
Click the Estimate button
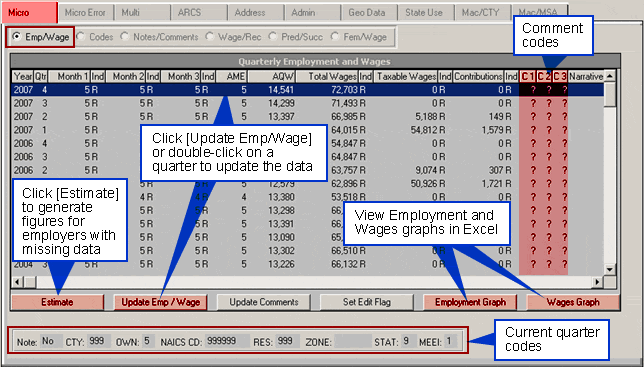click(57, 302)
